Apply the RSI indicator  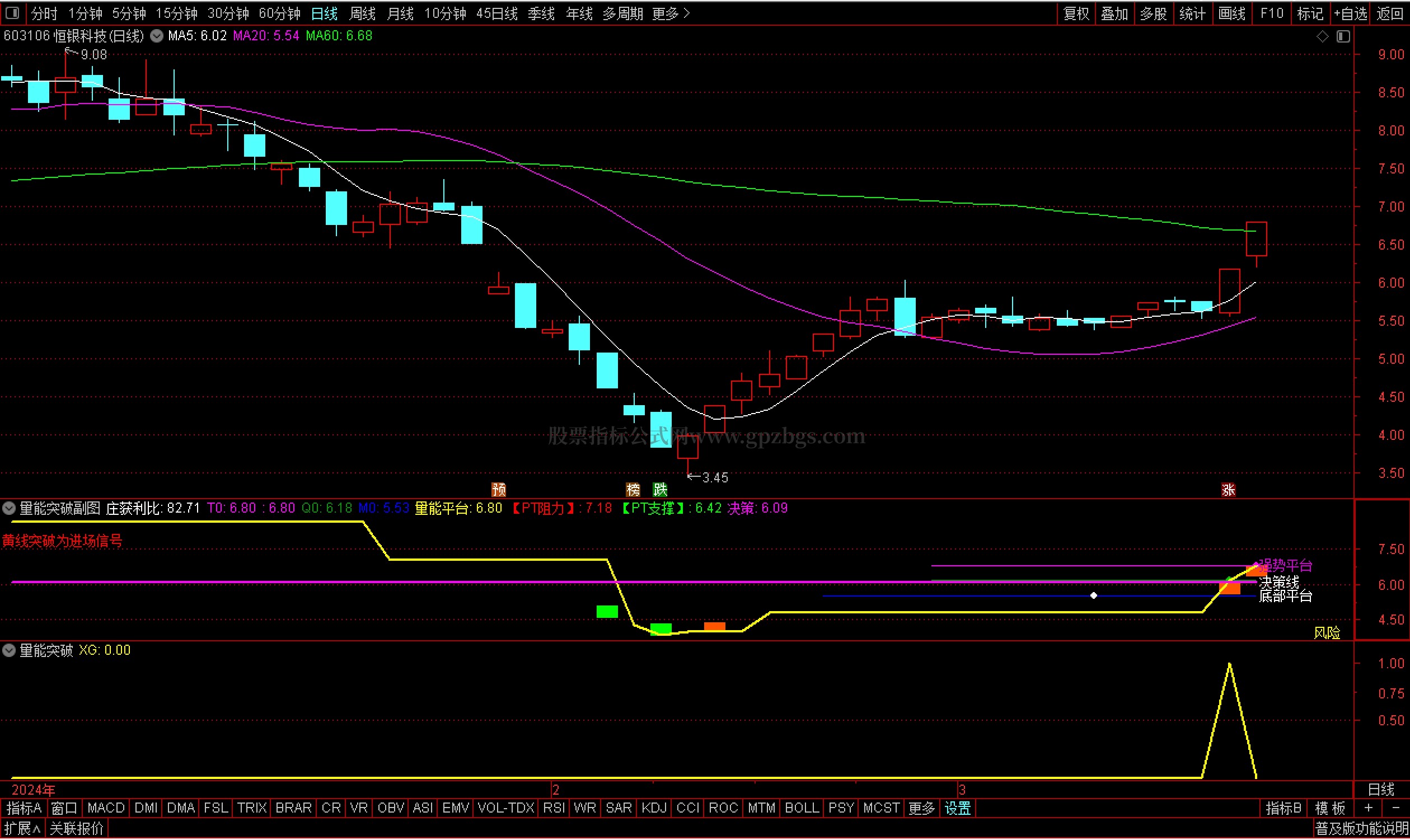click(554, 809)
